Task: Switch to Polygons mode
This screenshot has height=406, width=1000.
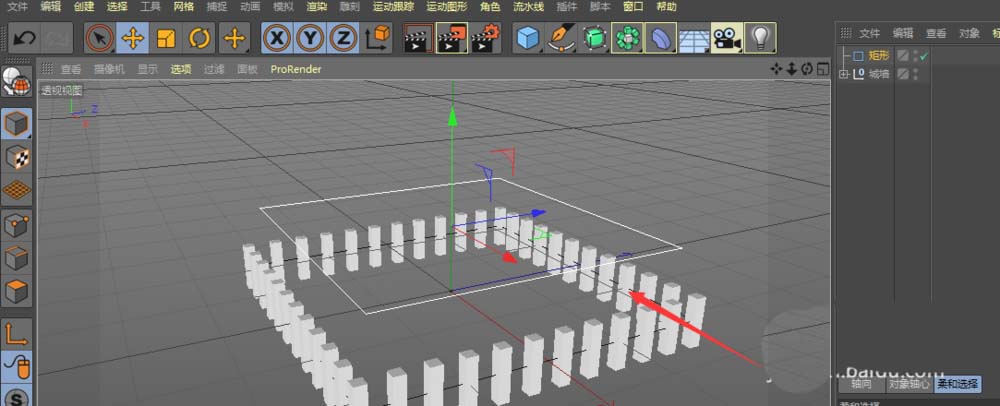Action: (17, 292)
